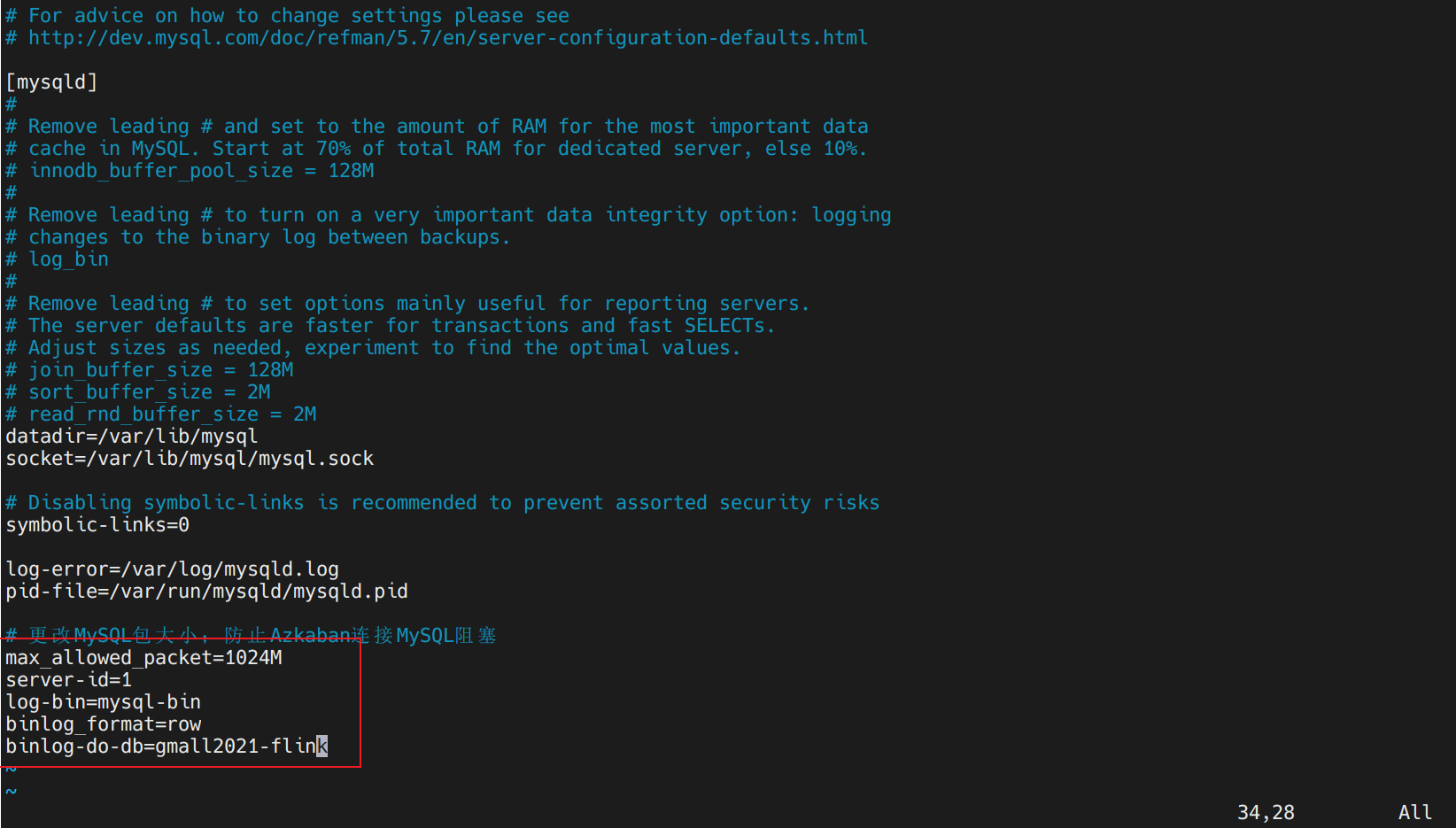Click the symbolic-links=0 setting

(x=97, y=525)
